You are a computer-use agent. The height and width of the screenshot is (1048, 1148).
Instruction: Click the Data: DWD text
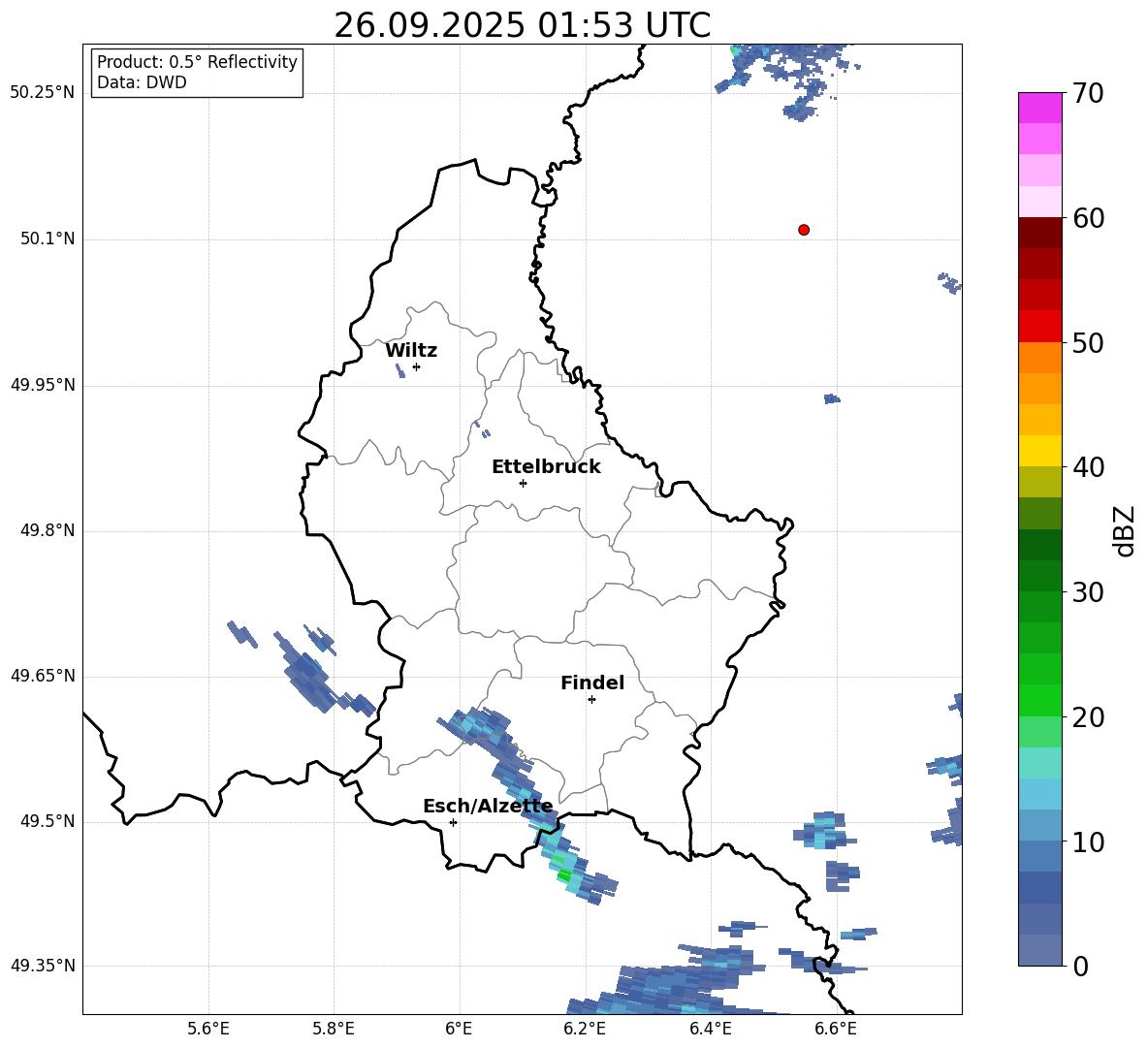click(x=142, y=82)
